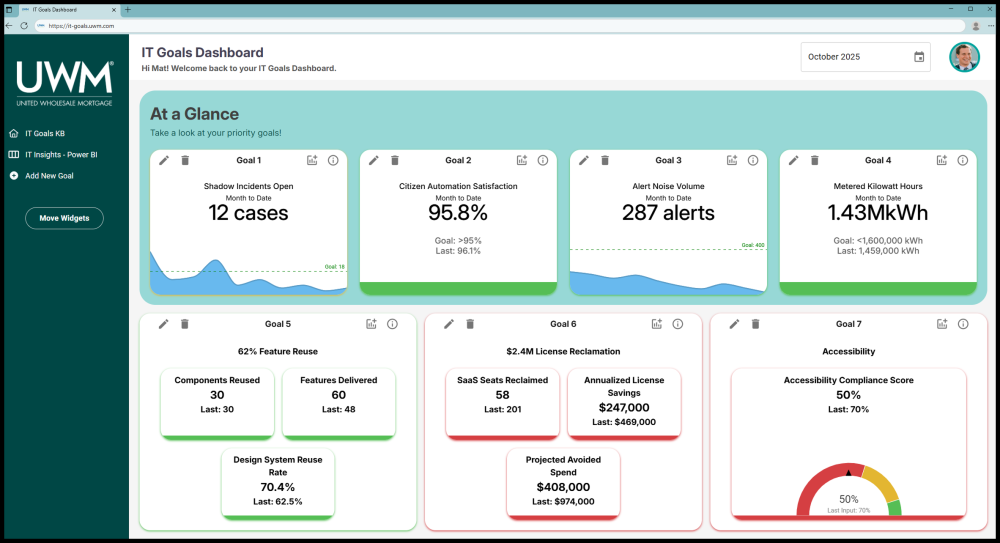Click the browser address bar
This screenshot has height=543, width=1000.
(499, 26)
